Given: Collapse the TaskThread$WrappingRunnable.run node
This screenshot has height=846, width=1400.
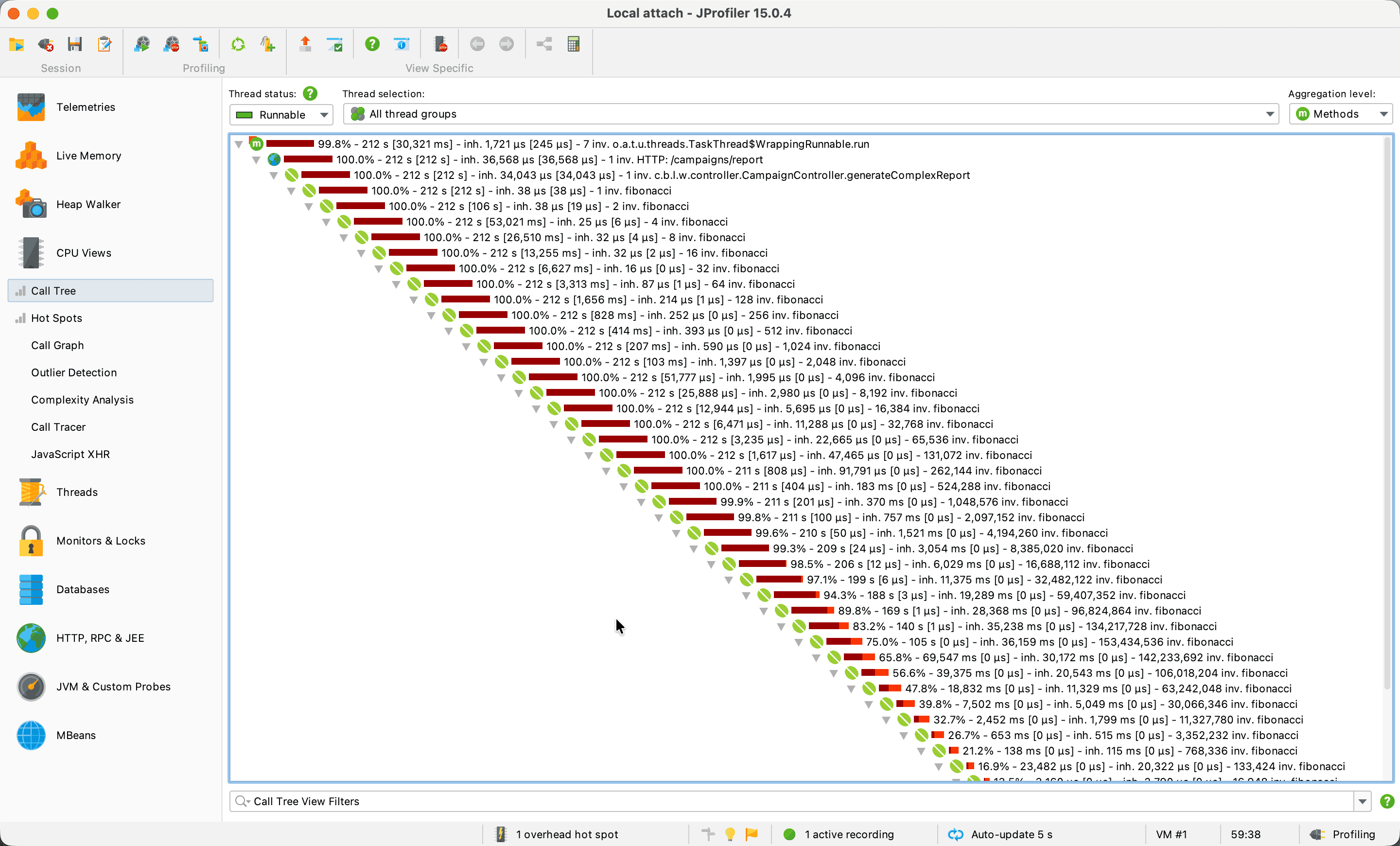Looking at the screenshot, I should tap(239, 144).
